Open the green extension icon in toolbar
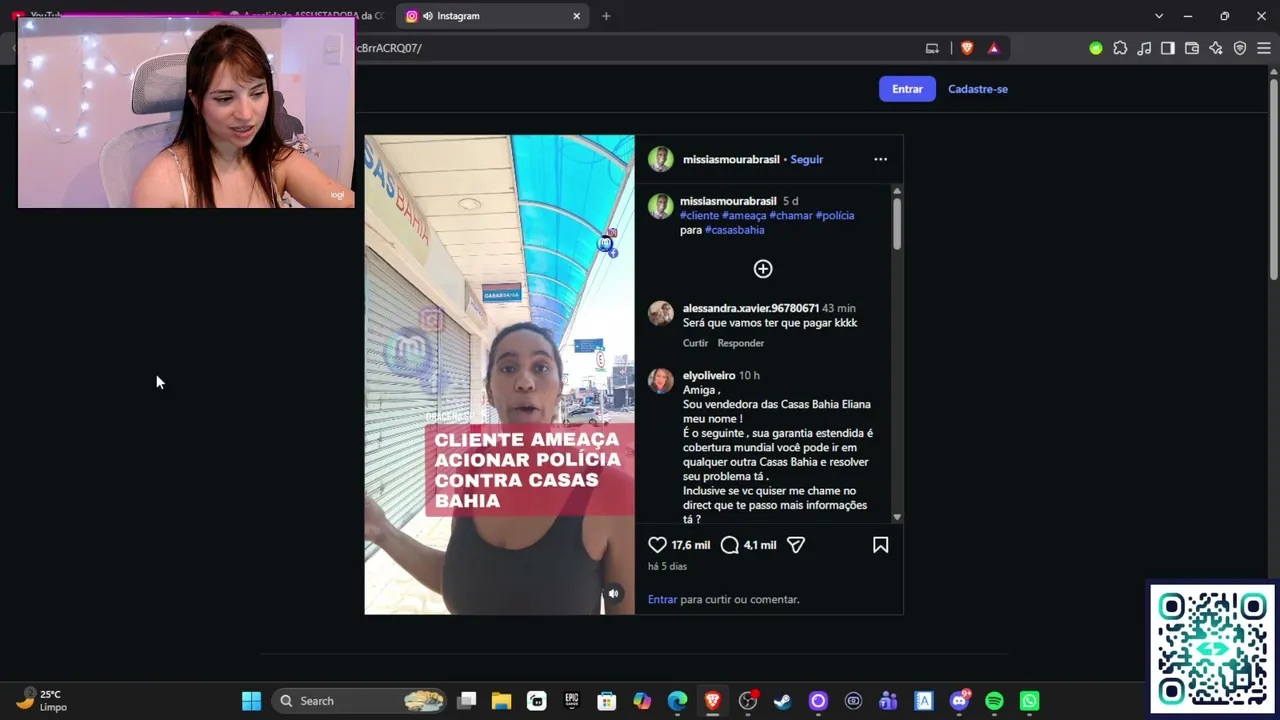Image resolution: width=1280 pixels, height=720 pixels. [1096, 48]
